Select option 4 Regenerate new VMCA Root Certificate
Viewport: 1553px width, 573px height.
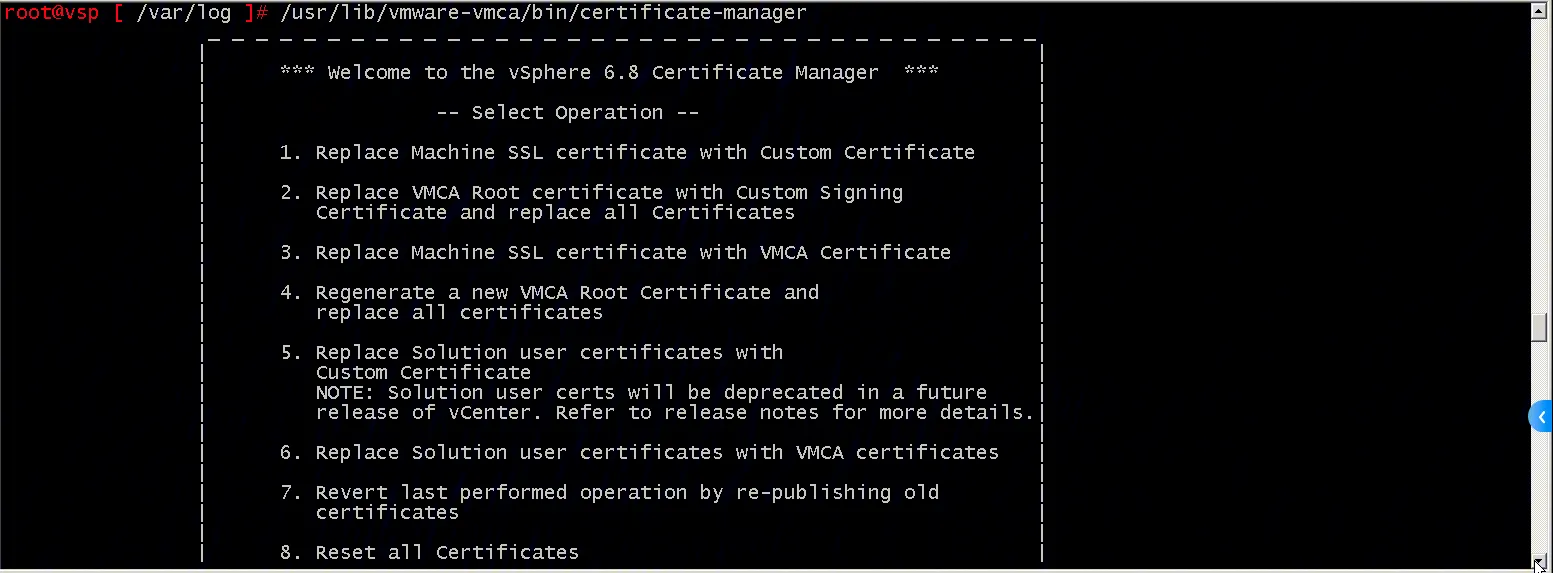(549, 292)
